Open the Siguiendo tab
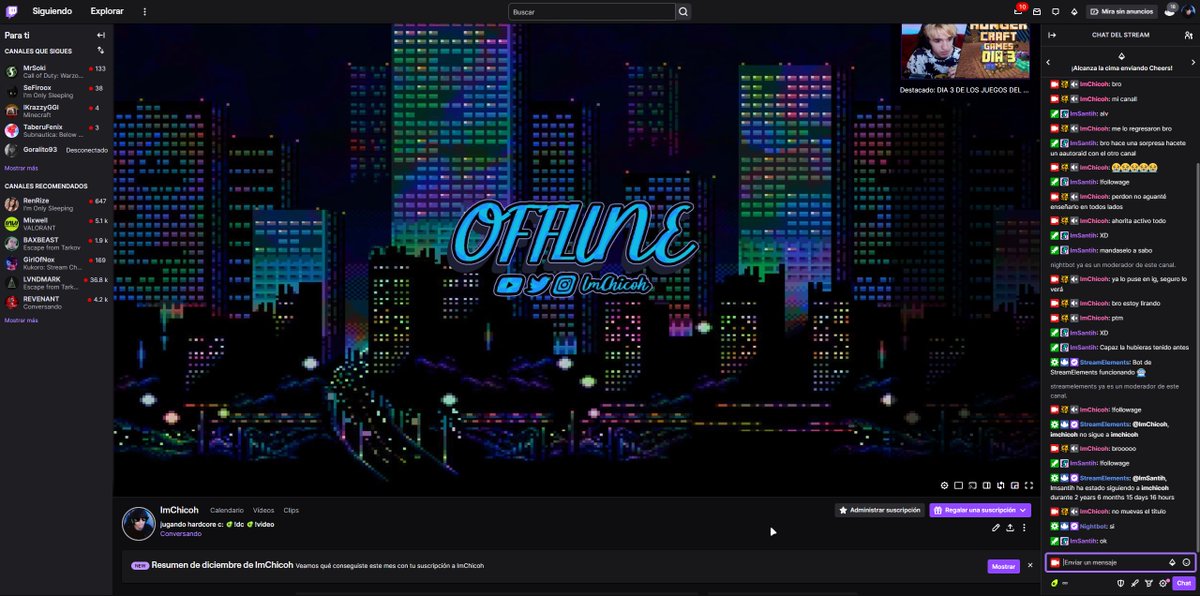Screen dimensions: 1200x596 click(x=52, y=11)
